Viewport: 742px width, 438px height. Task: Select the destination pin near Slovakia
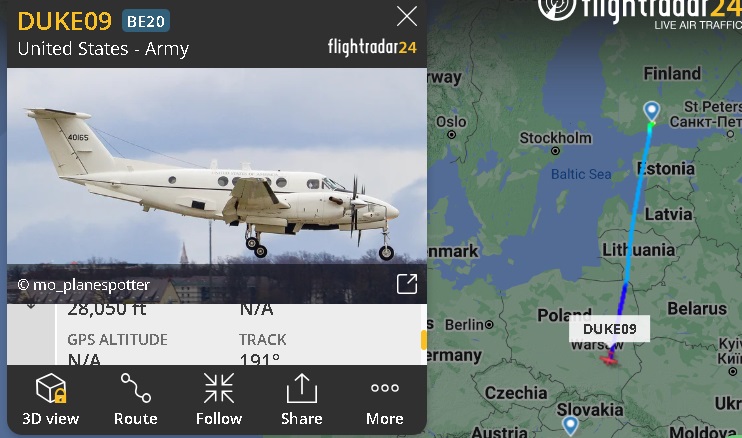click(x=570, y=425)
